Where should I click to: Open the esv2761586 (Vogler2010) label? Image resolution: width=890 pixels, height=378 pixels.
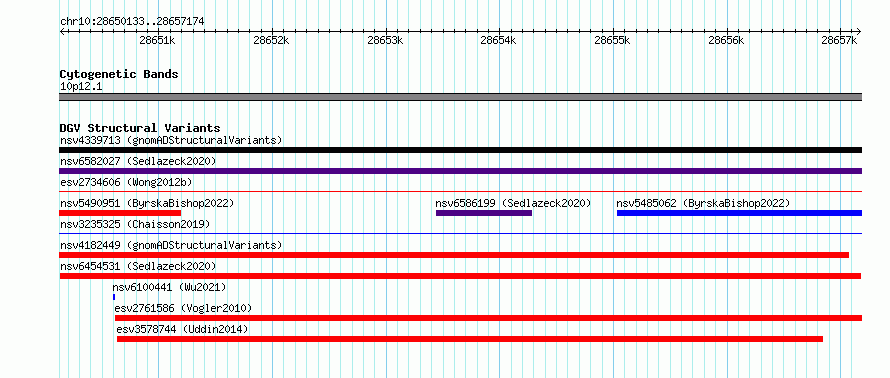183,308
